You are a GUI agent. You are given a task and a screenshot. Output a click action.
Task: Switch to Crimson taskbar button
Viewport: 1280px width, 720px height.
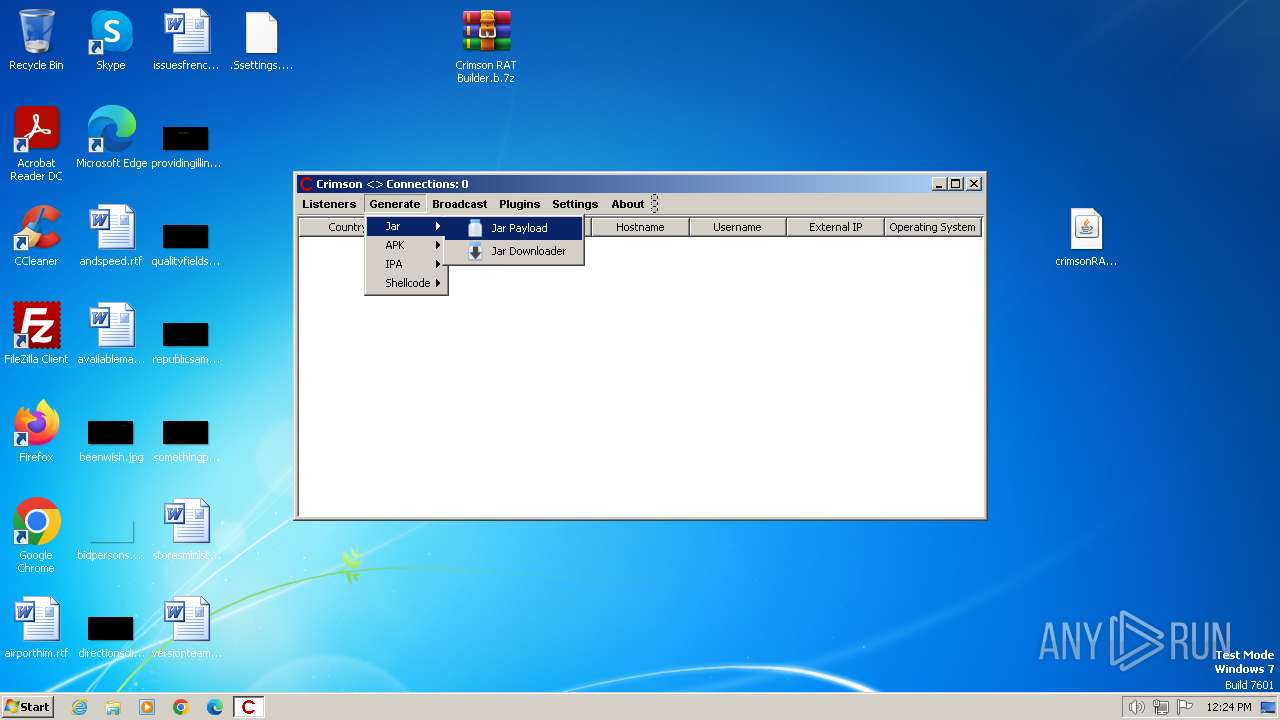coord(249,707)
